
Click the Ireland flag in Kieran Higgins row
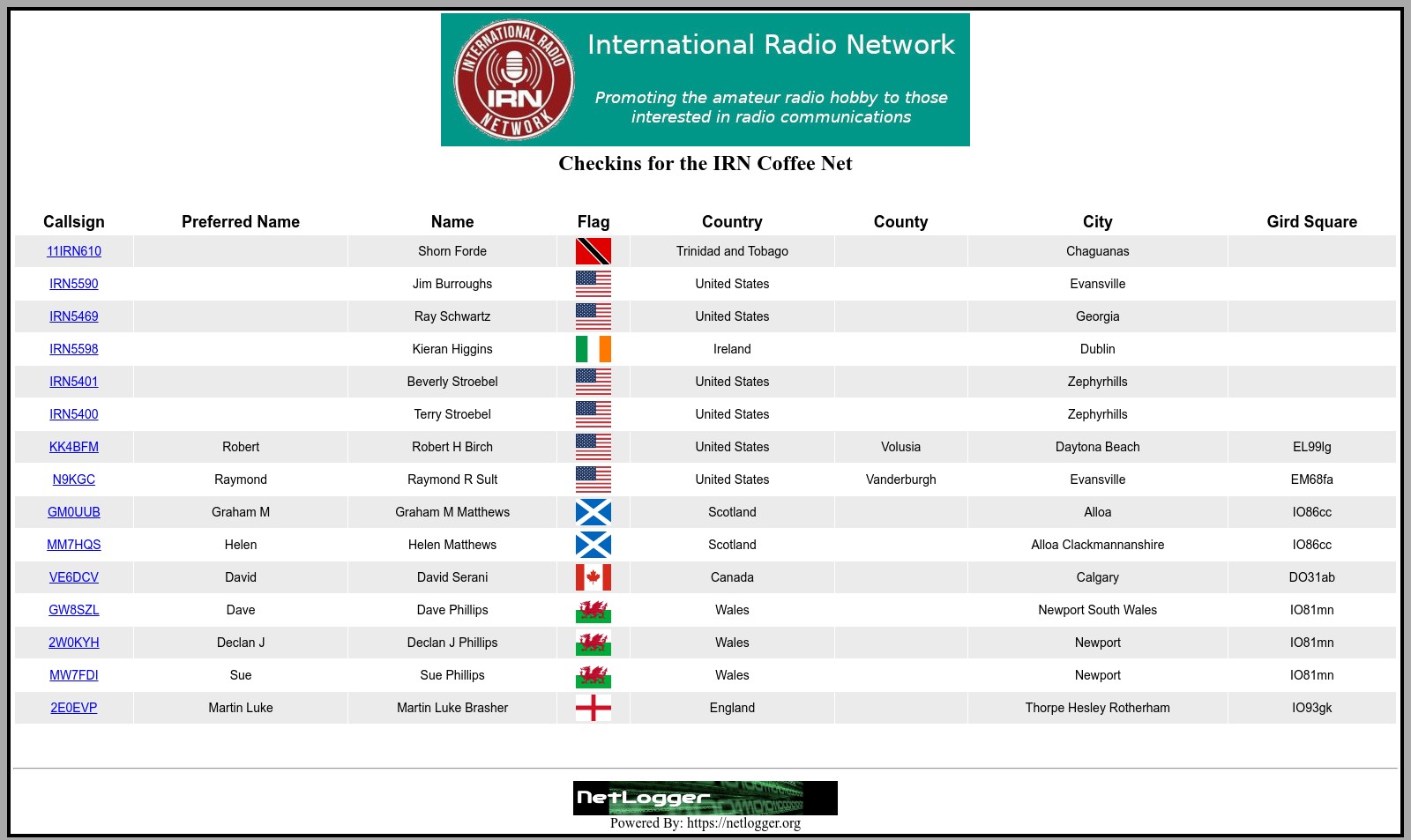click(x=593, y=349)
